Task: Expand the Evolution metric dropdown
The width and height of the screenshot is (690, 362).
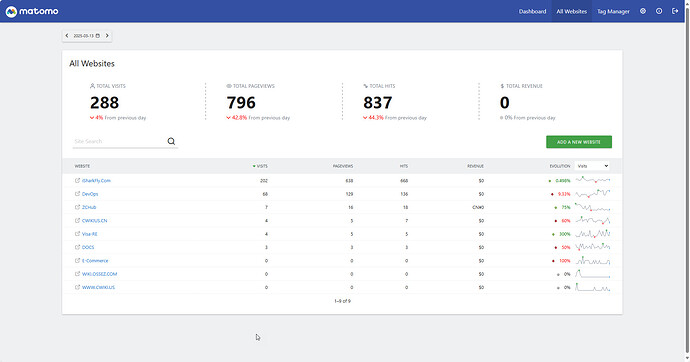Action: click(x=592, y=166)
